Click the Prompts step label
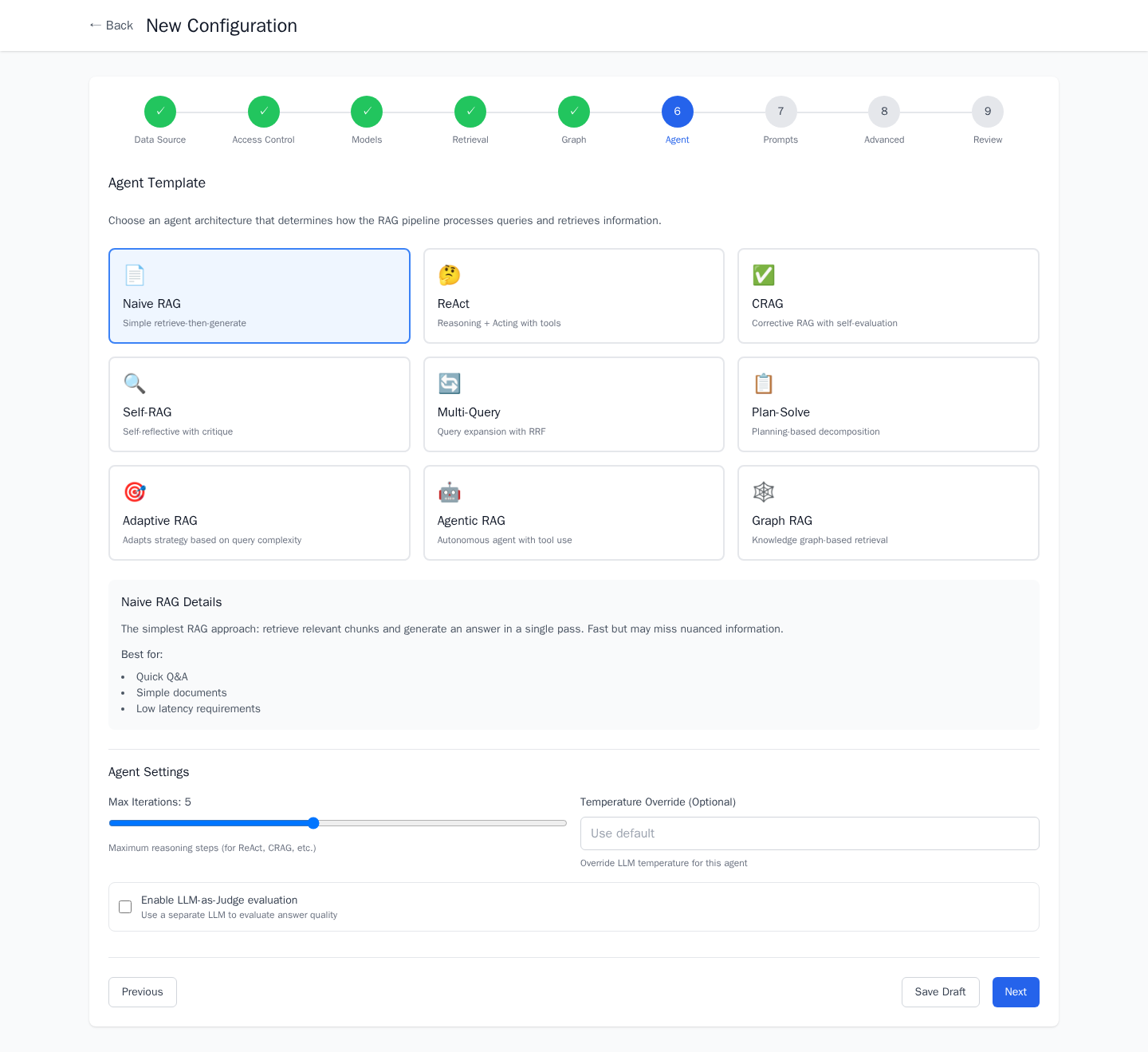This screenshot has height=1052, width=1148. click(780, 140)
